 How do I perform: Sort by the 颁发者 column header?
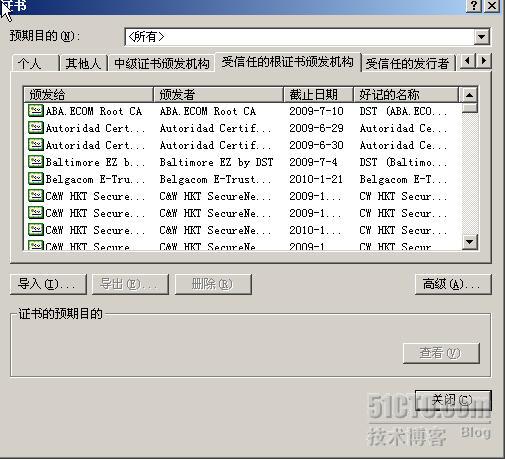(218, 94)
